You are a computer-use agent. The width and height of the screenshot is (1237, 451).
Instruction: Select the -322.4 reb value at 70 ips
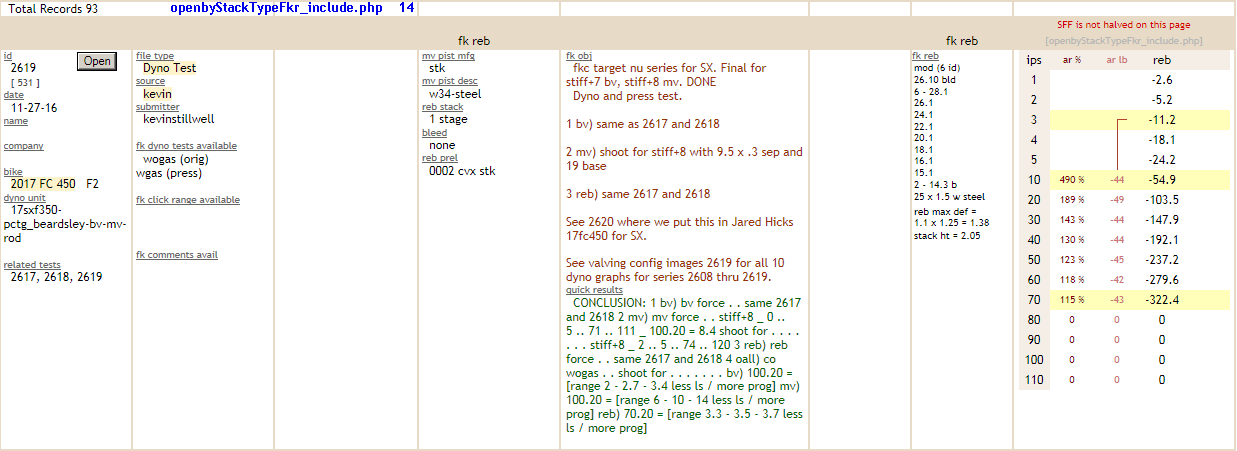click(x=1162, y=299)
